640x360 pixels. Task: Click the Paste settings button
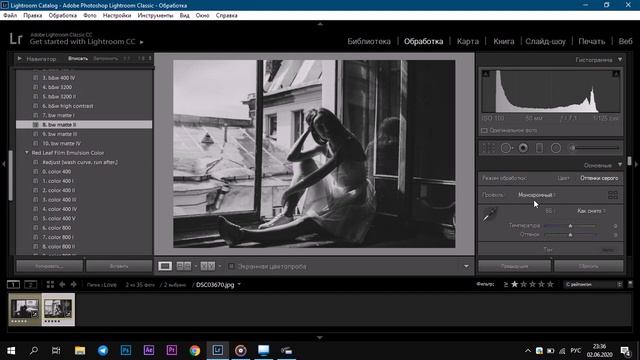119,266
